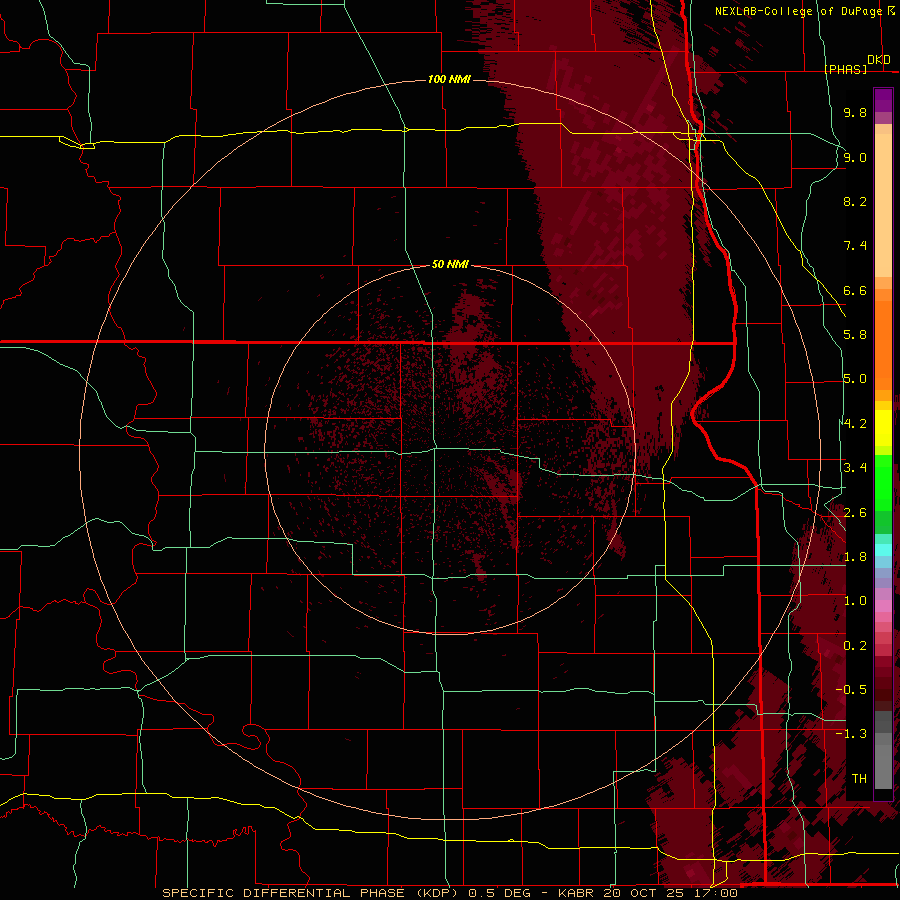Click the -1.3 legend value

pos(851,734)
